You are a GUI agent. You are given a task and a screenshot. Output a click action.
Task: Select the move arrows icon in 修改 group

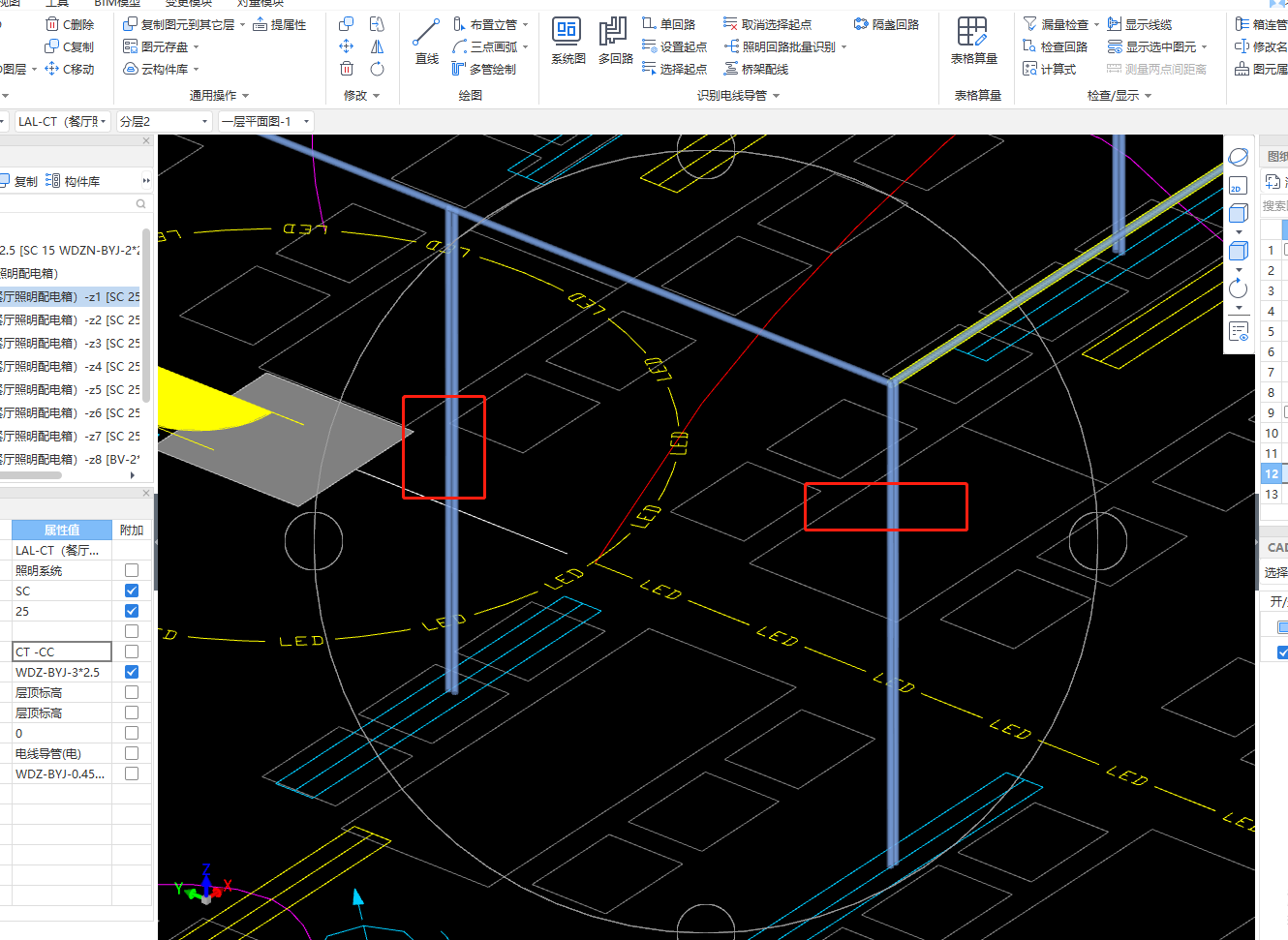click(x=346, y=46)
